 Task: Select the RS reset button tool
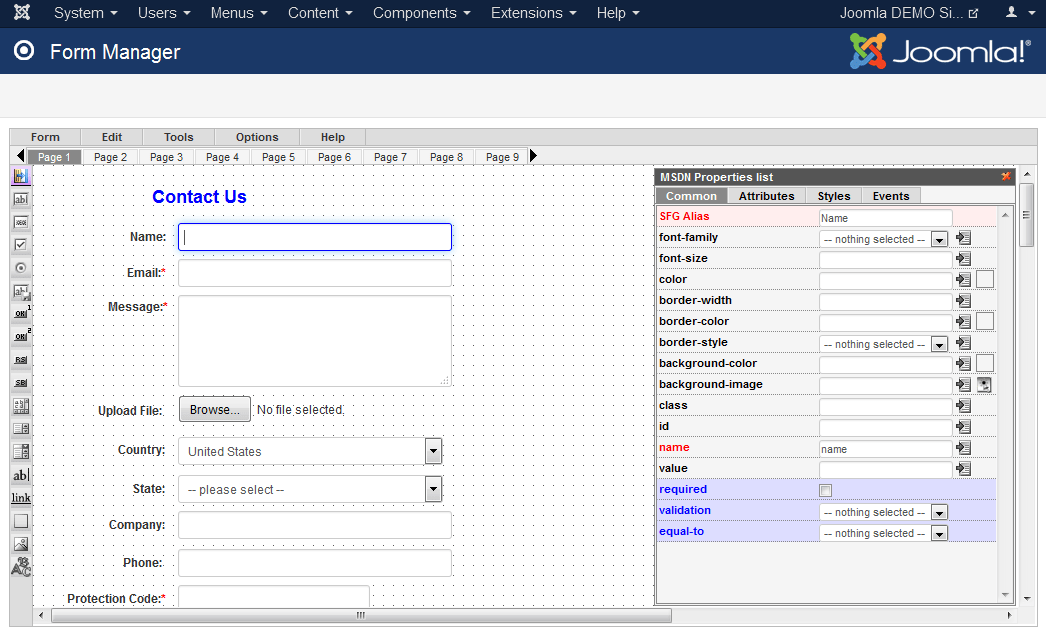click(x=20, y=360)
